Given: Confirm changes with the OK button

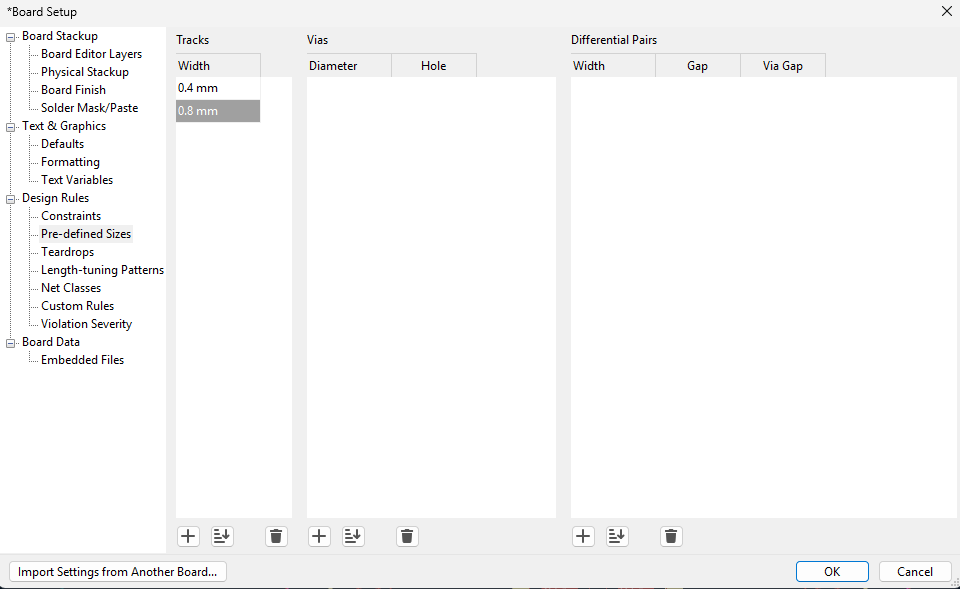Looking at the screenshot, I should coord(832,572).
